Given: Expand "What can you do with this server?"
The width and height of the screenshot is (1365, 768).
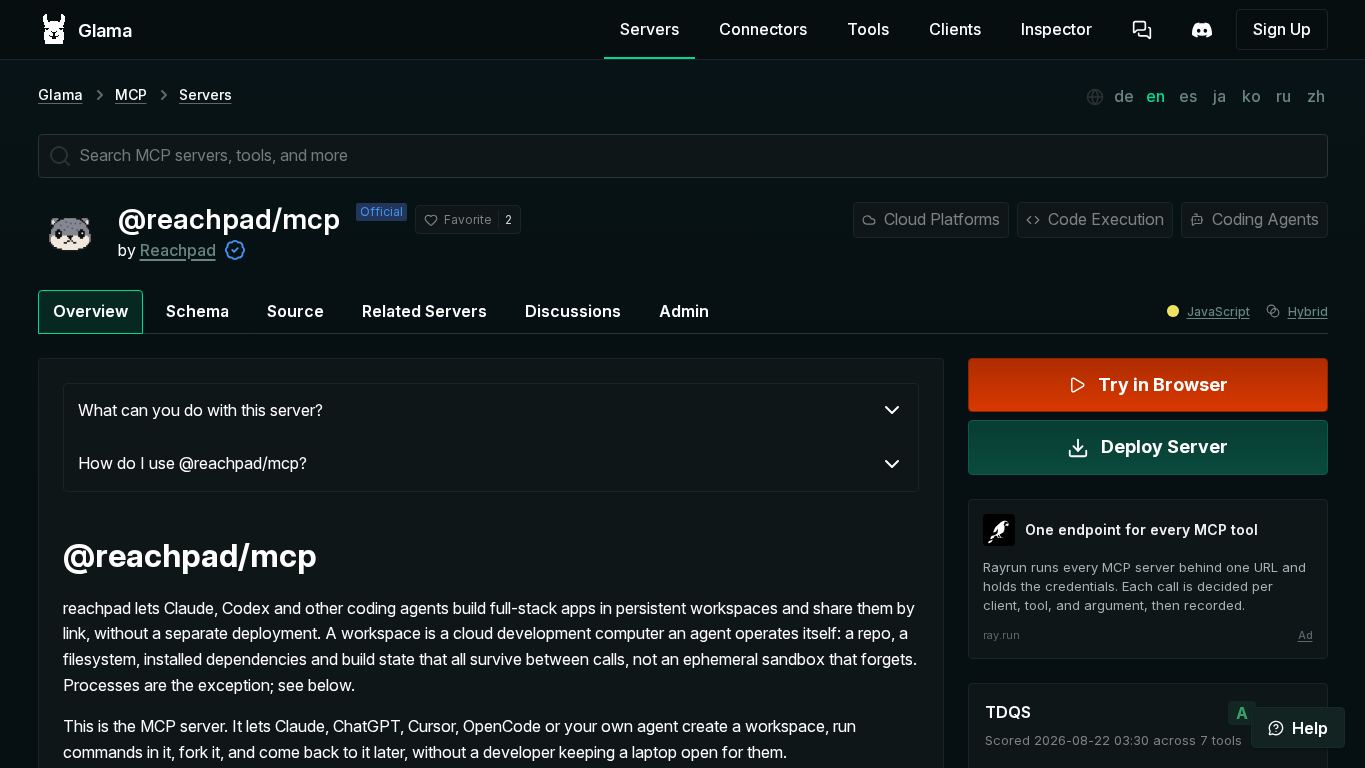Looking at the screenshot, I should [491, 411].
